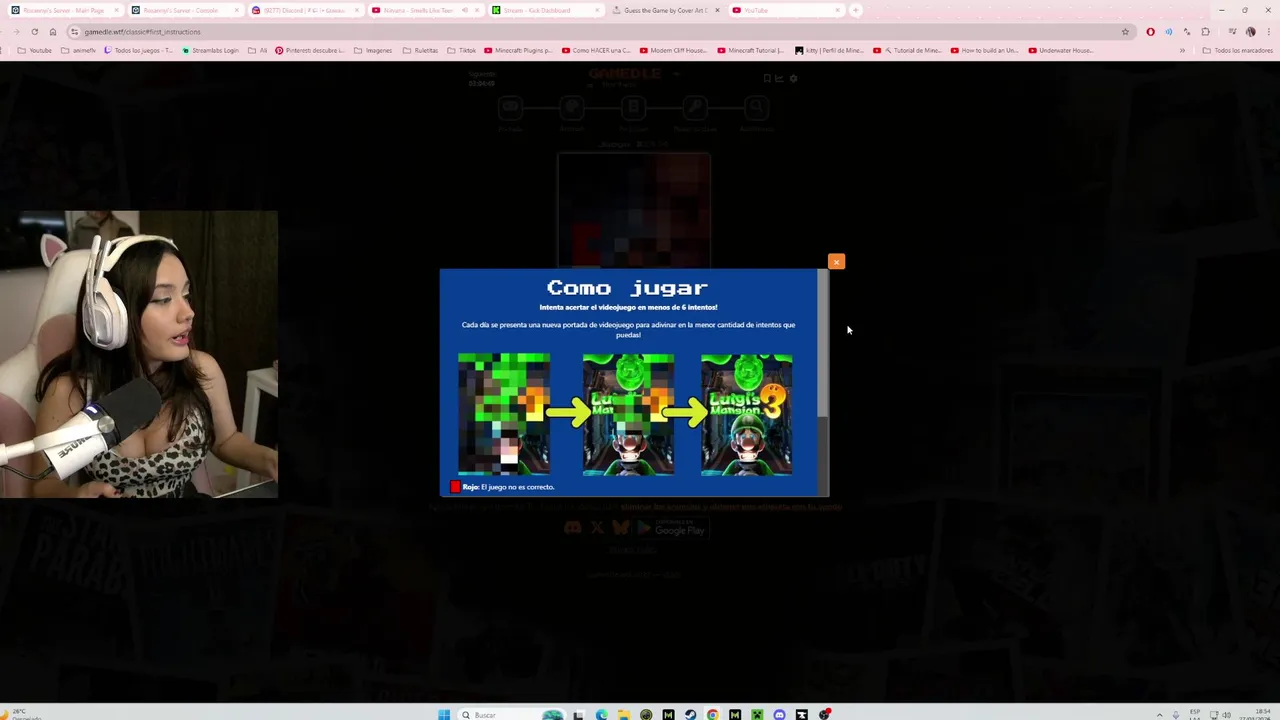Open the Streamlabs Login bookmark

click(211, 50)
